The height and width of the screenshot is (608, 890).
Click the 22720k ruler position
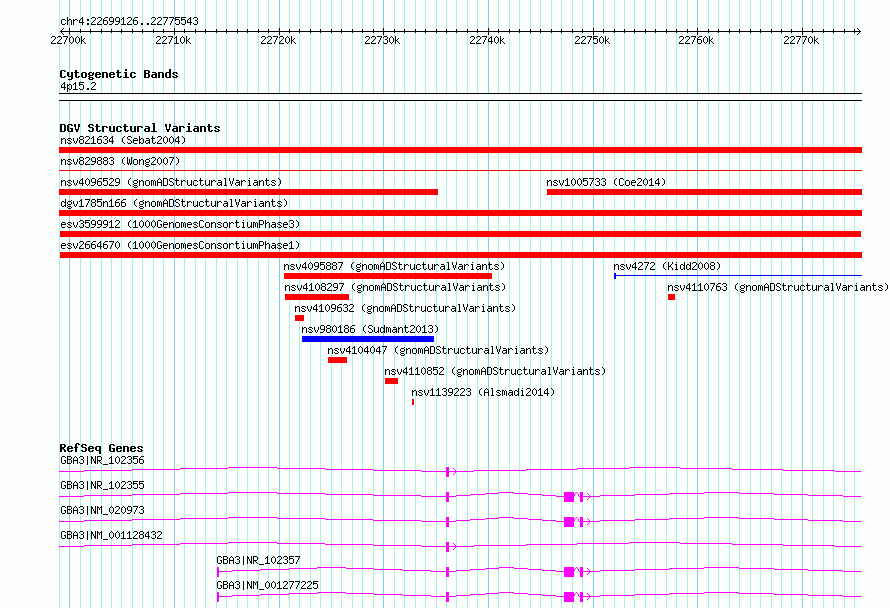pos(278,40)
